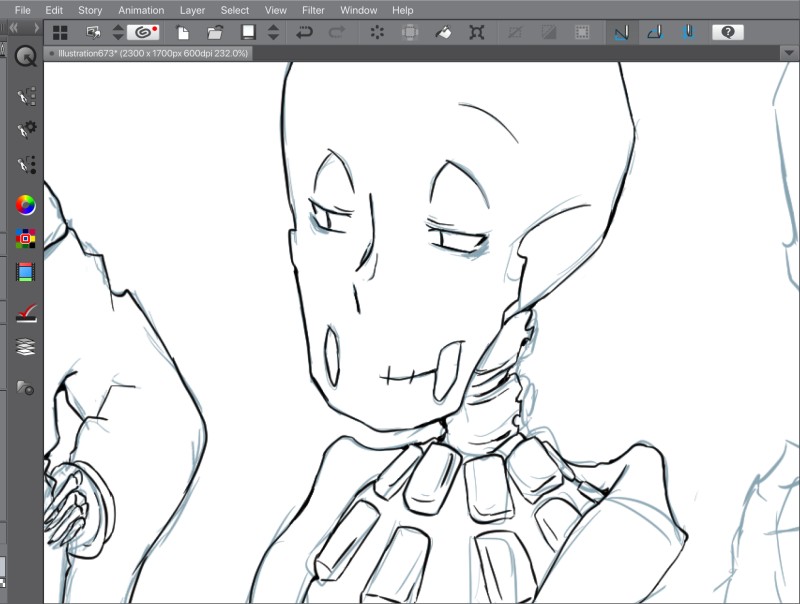Click the Delete outside selection icon

(x=410, y=33)
